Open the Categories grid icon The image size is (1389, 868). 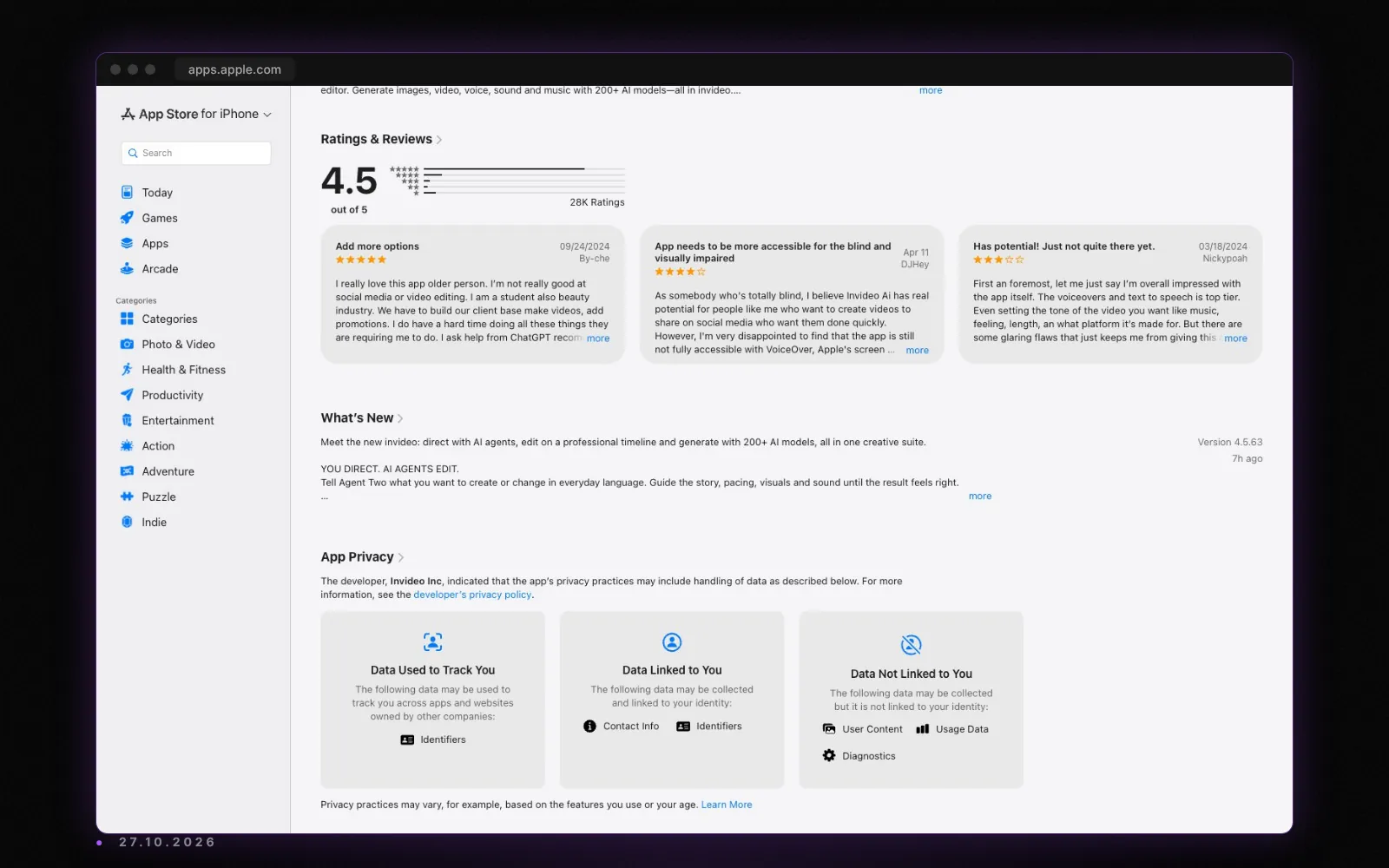tap(127, 319)
